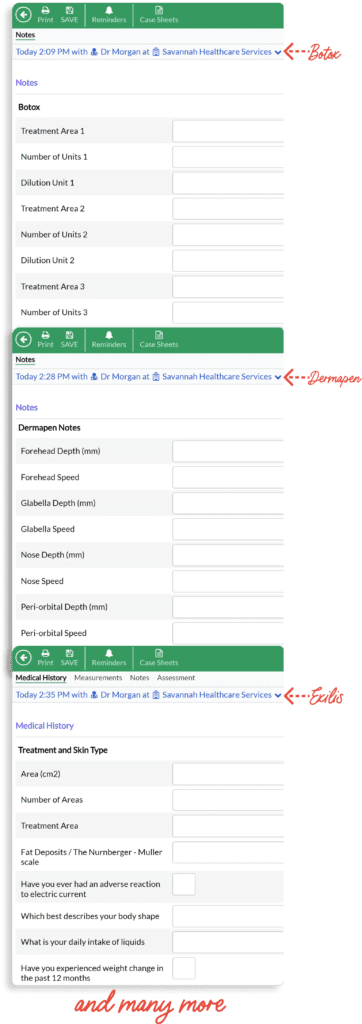Click the Forehead Depth (mm) input field
Screen dimensions: 362x1024
click(x=228, y=451)
